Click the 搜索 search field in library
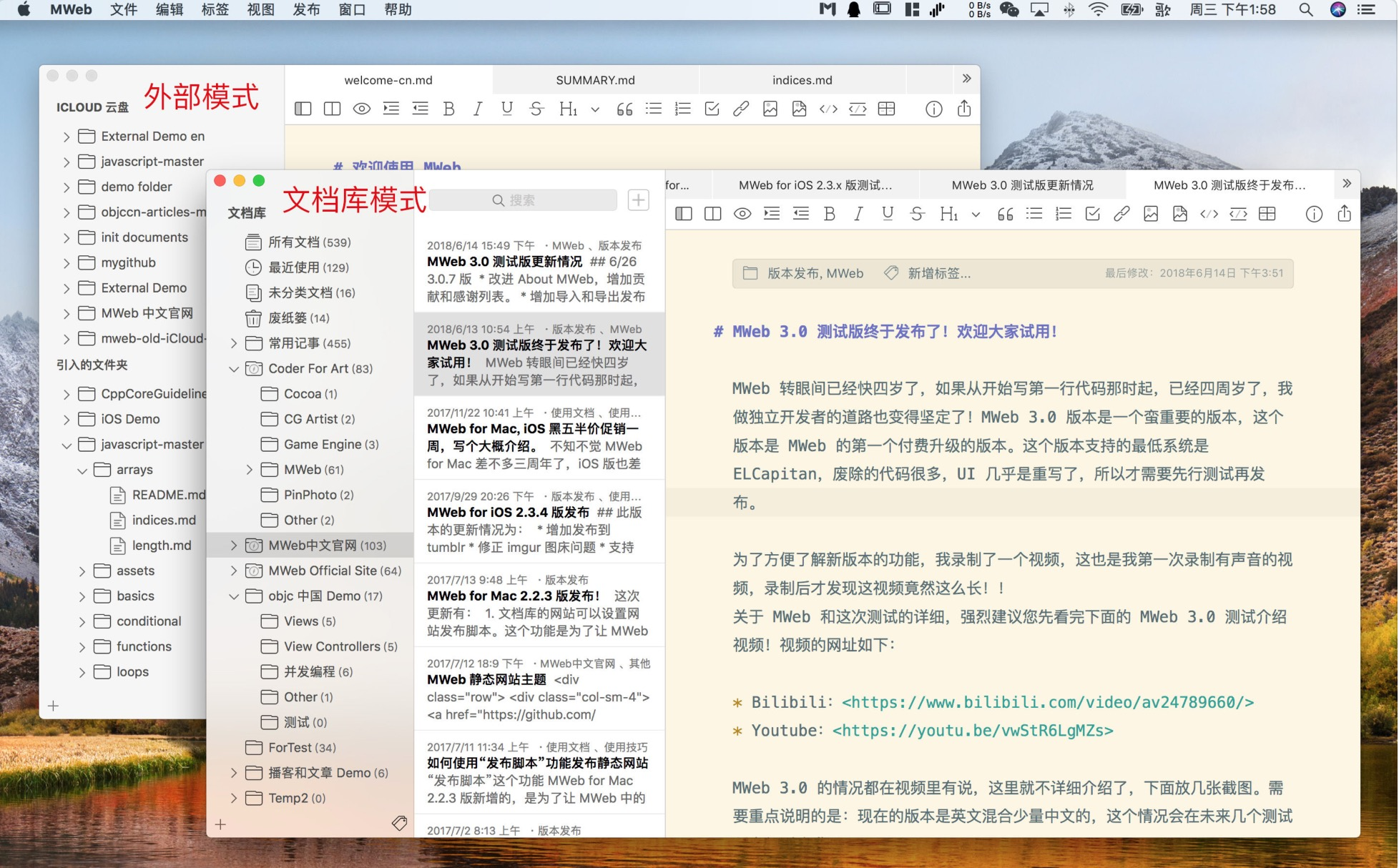Viewport: 1399px width, 868px height. tap(524, 200)
